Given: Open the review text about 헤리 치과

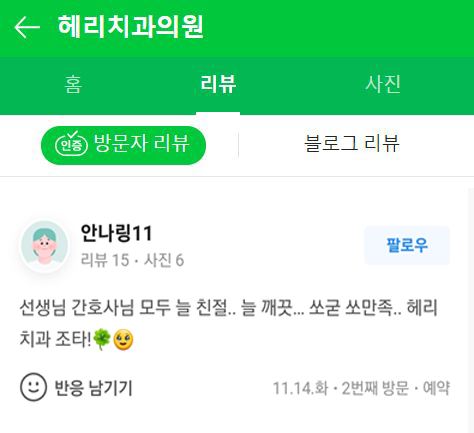Looking at the screenshot, I should 228,323.
